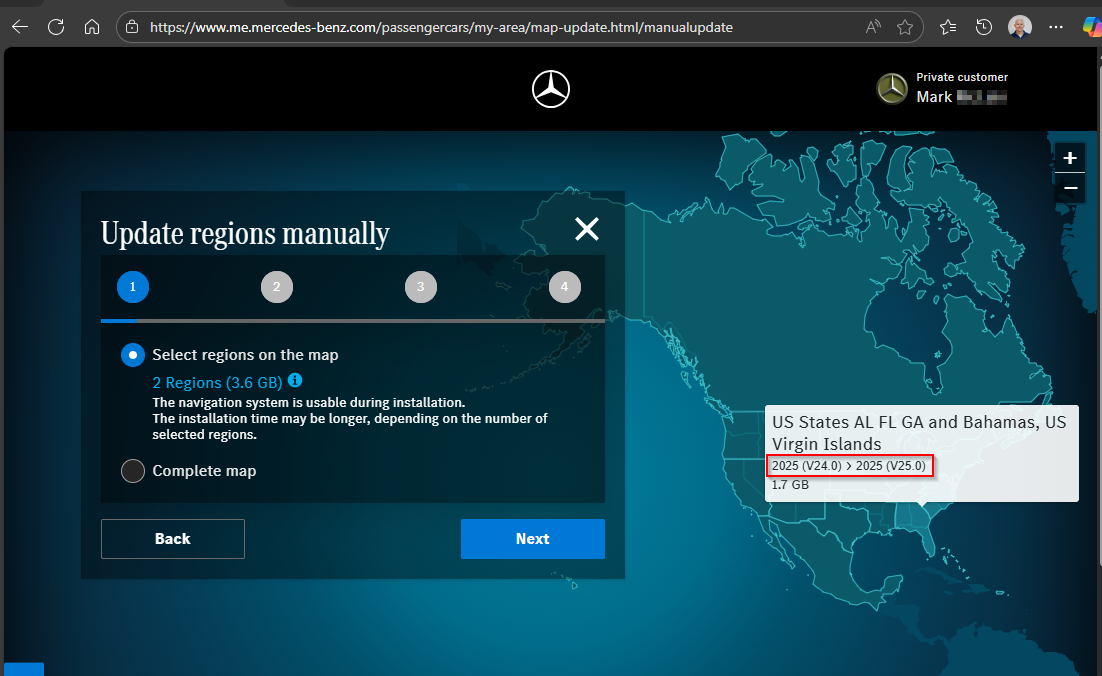
Task: Open the favorites list icon
Action: point(948,27)
